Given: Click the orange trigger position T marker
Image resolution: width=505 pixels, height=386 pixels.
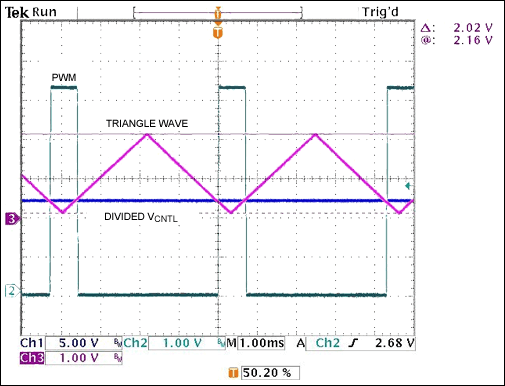Looking at the screenshot, I should pos(218,33).
